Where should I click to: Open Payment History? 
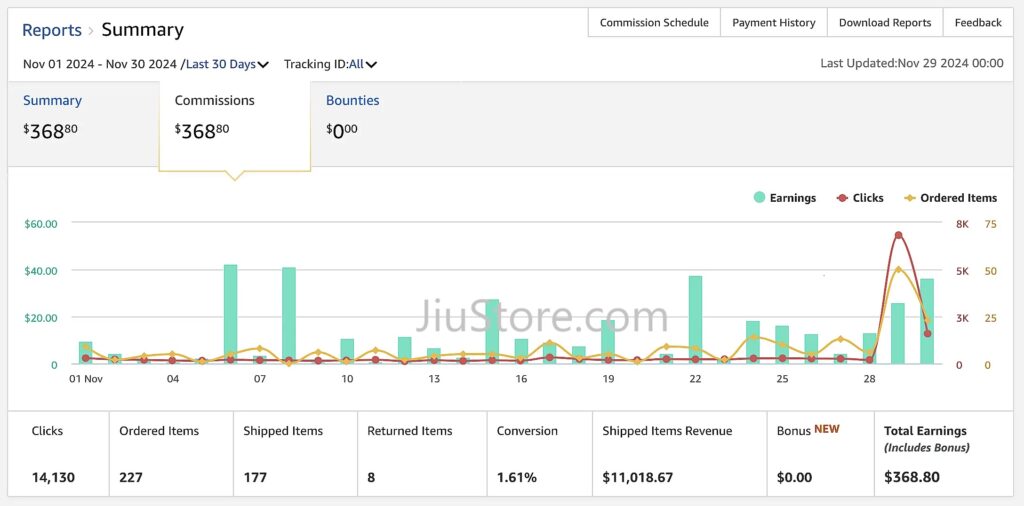click(774, 23)
